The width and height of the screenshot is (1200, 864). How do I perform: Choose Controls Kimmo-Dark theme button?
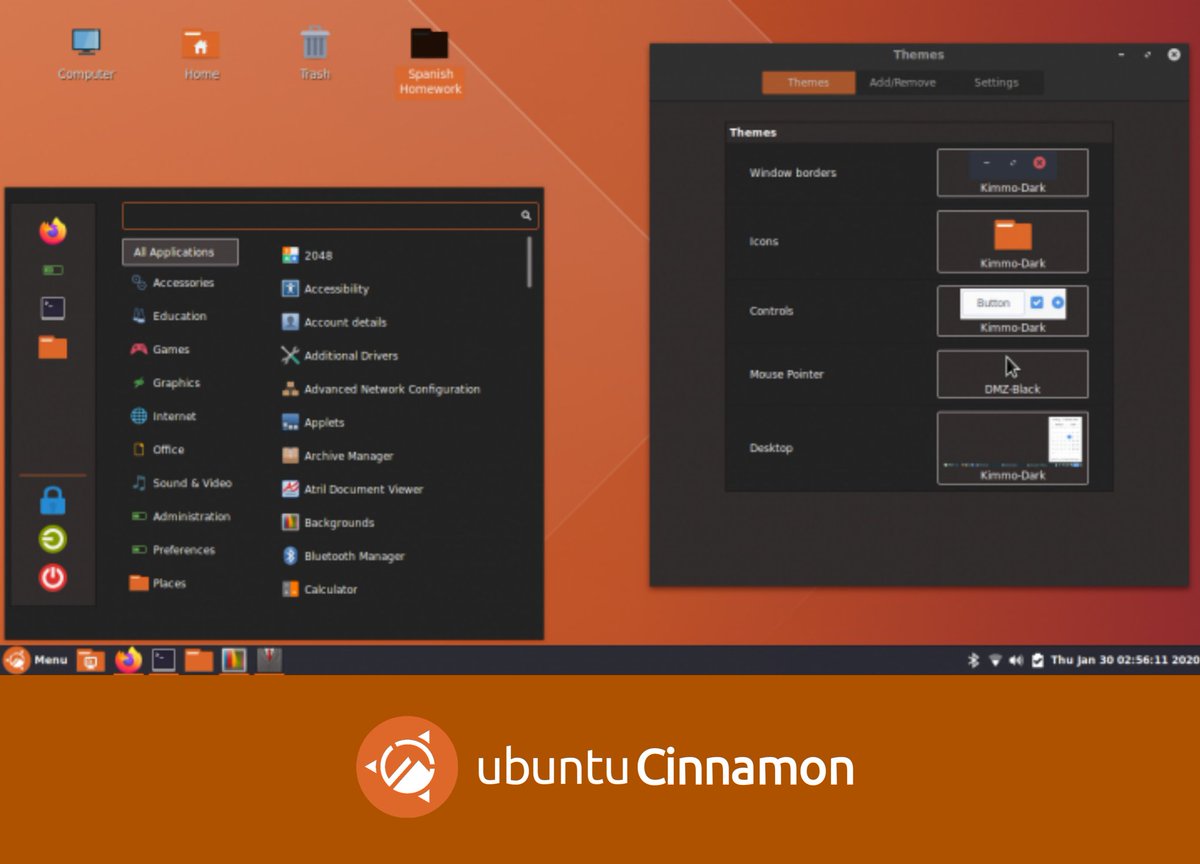[x=1012, y=311]
